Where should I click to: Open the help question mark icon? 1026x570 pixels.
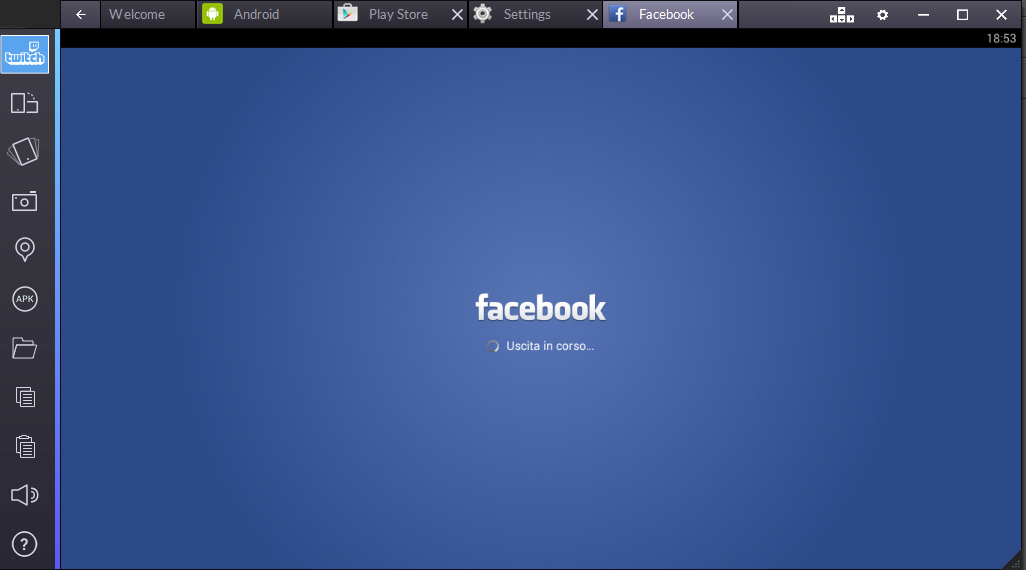coord(24,544)
